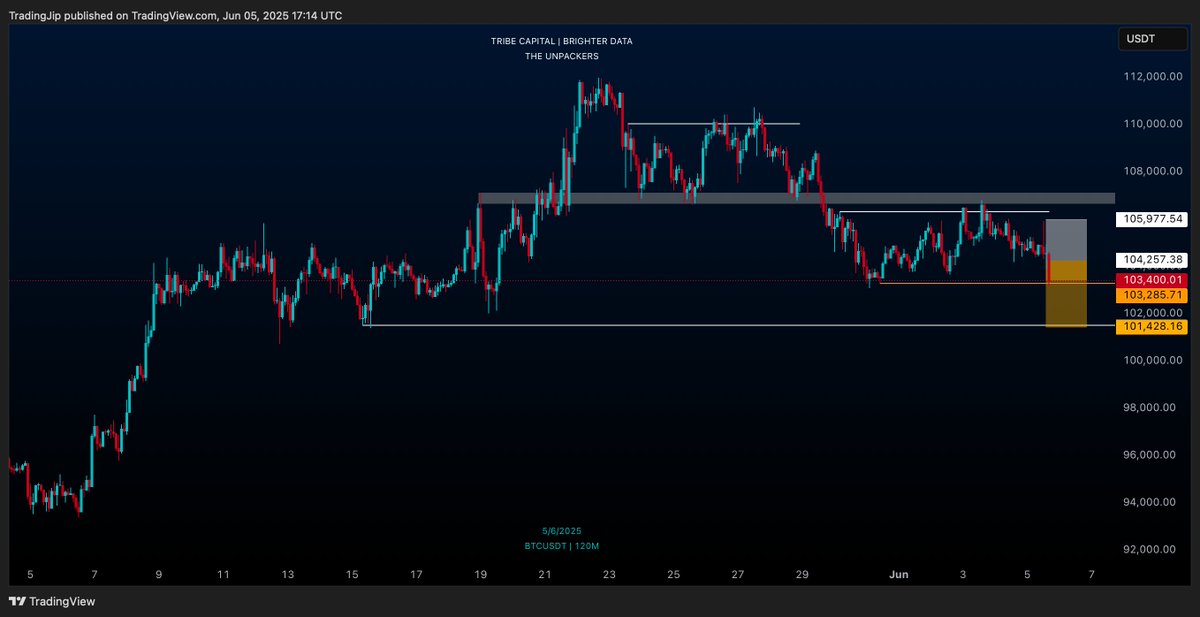Click the red 103,400.01 current price label
The height and width of the screenshot is (617, 1200).
1152,281
